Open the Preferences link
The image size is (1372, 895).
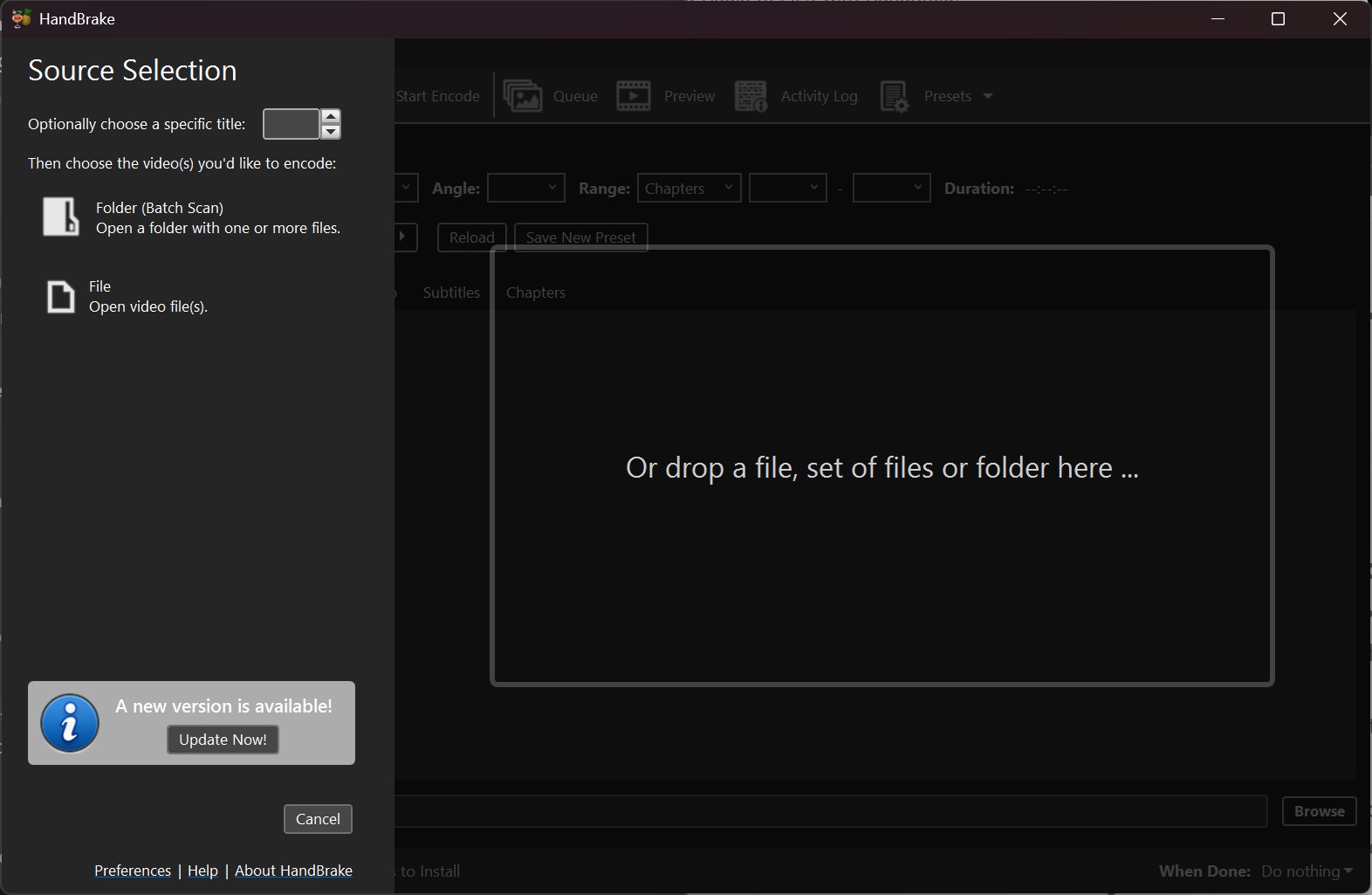click(x=133, y=871)
